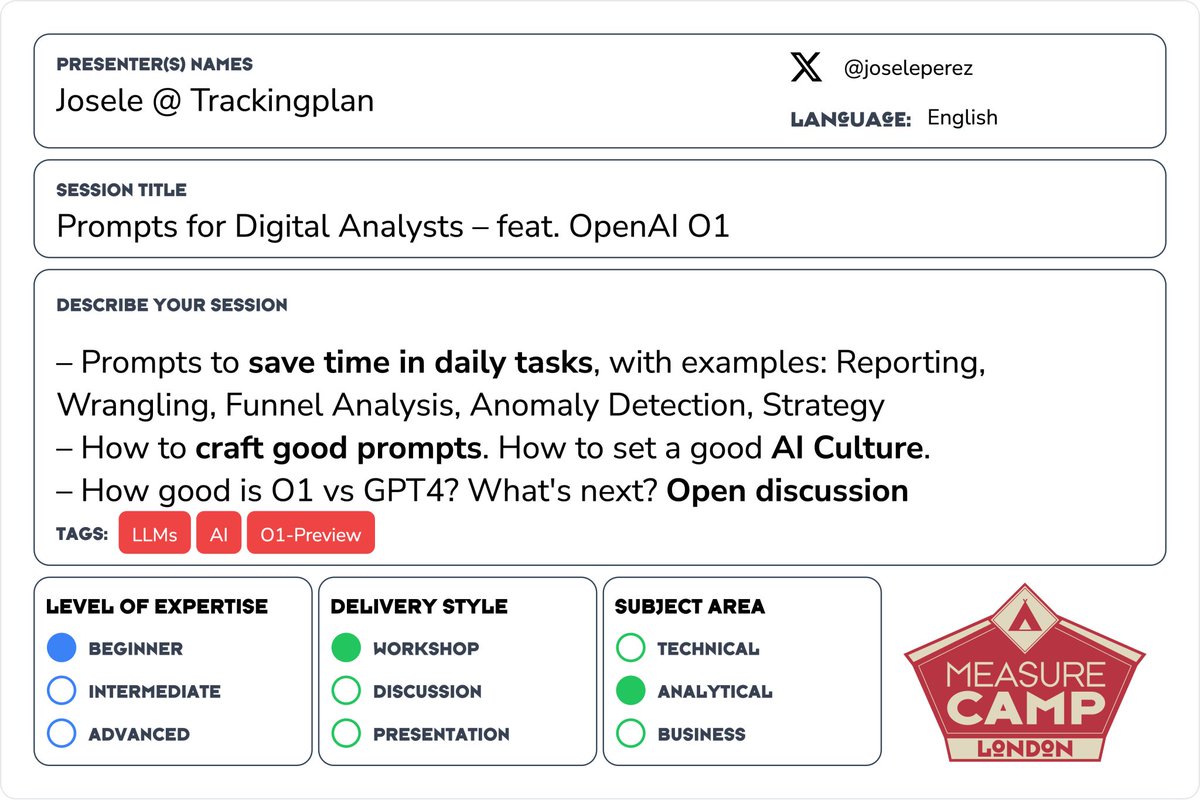Click the AI tag
Image resolution: width=1200 pixels, height=800 pixels.
point(219,533)
